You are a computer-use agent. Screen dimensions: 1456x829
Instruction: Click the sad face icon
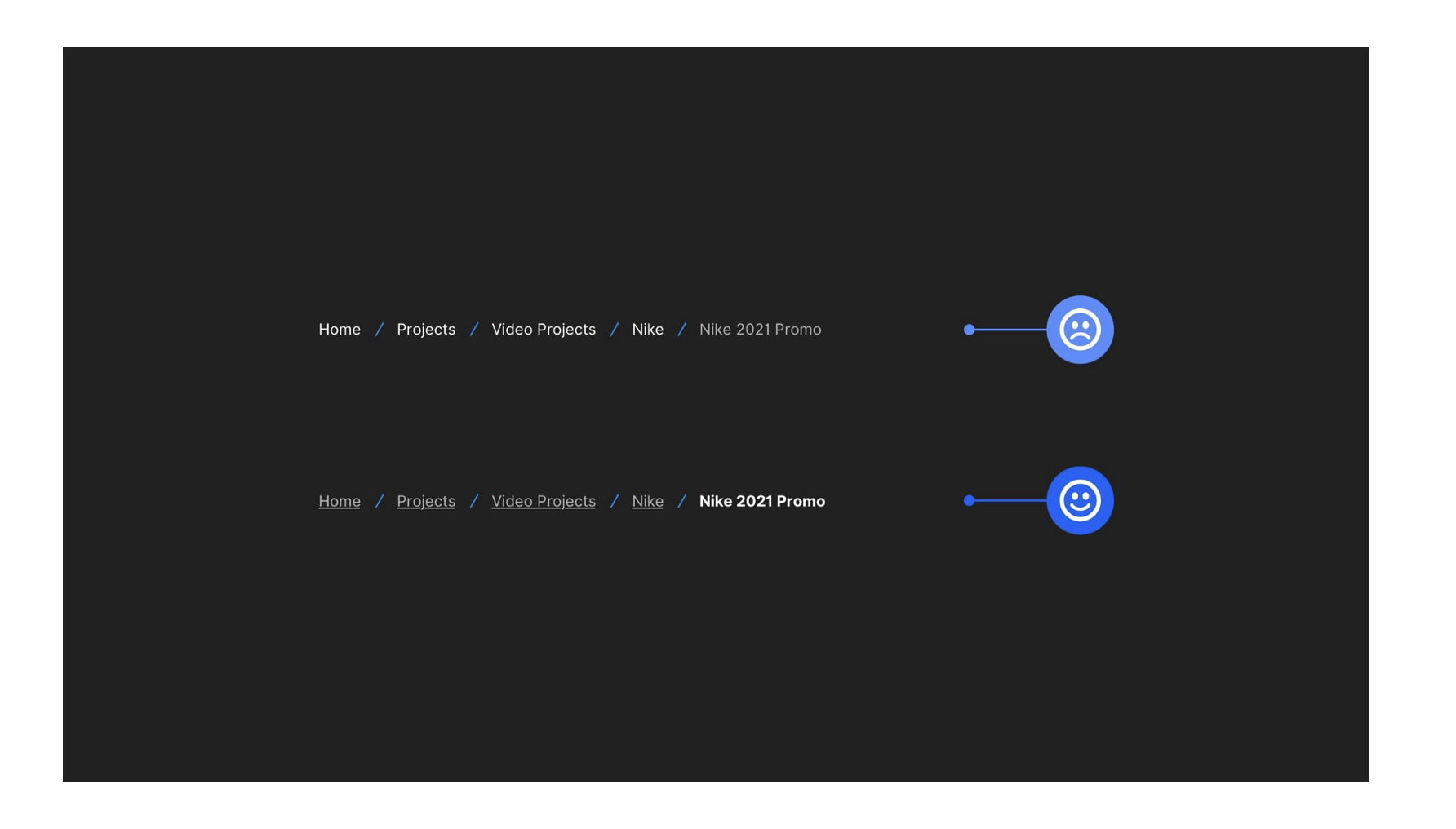click(x=1079, y=330)
